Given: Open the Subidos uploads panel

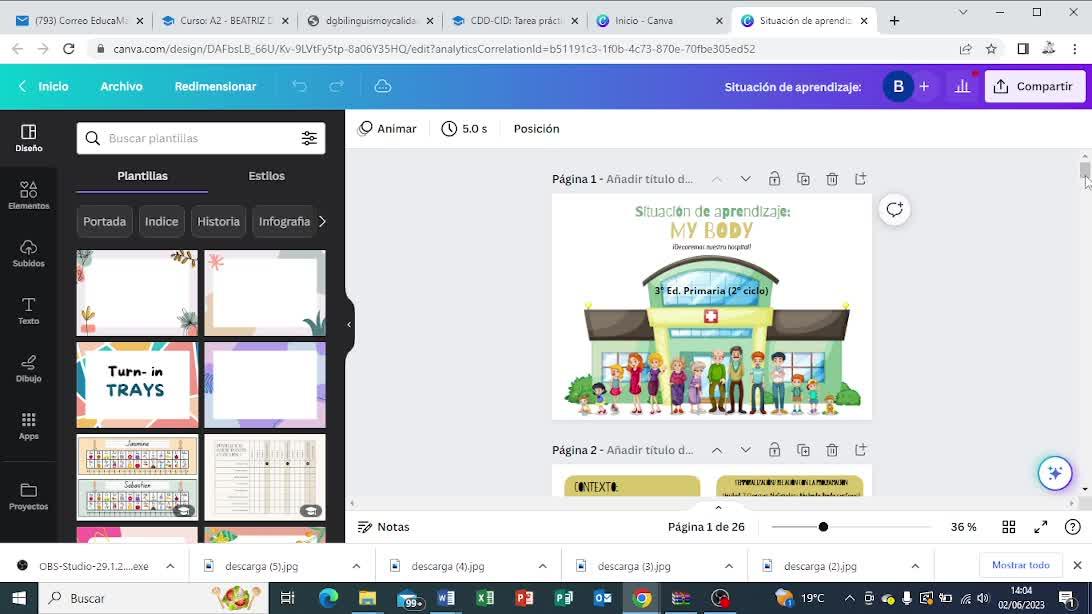Looking at the screenshot, I should point(29,253).
